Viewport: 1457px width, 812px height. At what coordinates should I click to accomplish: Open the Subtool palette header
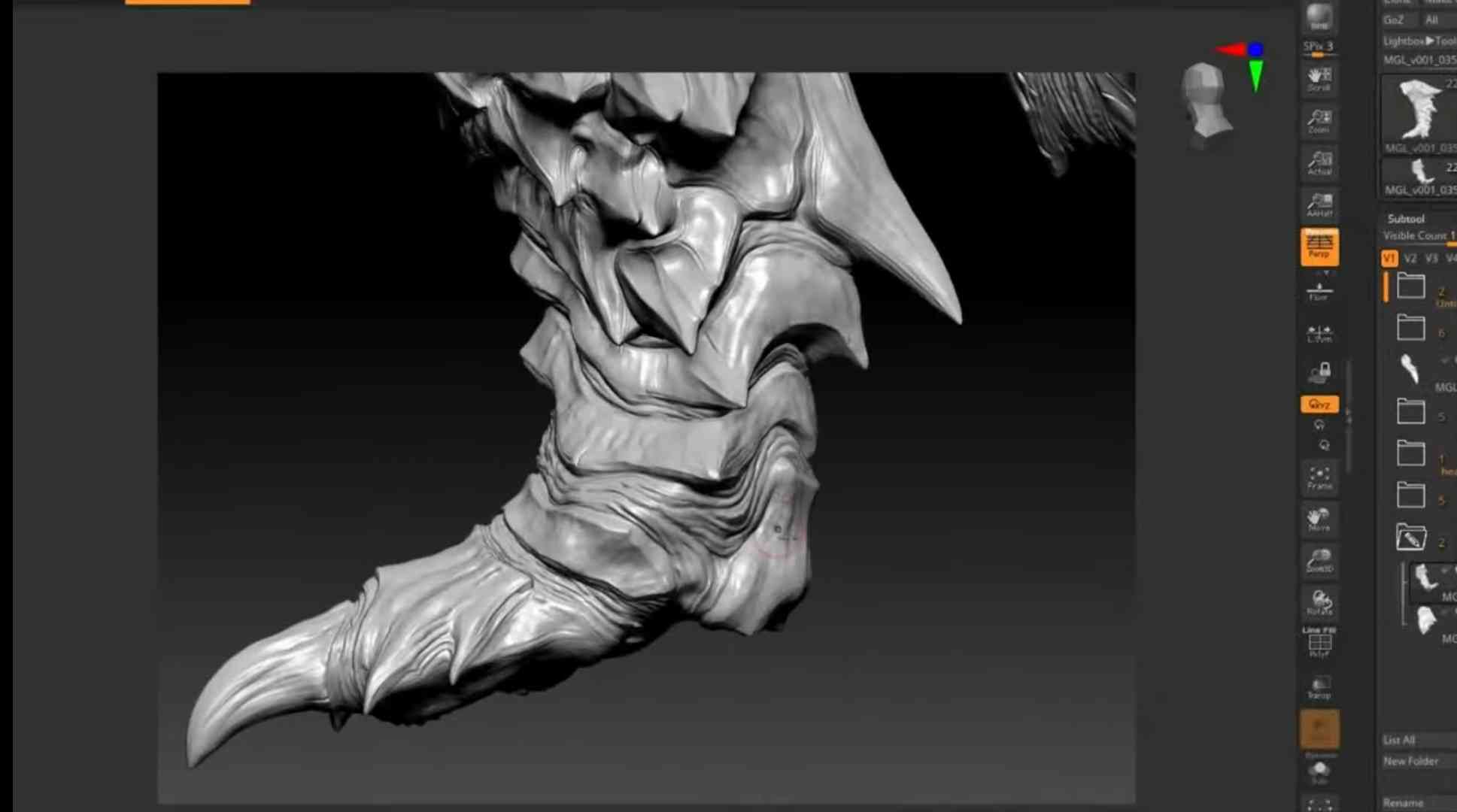tap(1405, 219)
